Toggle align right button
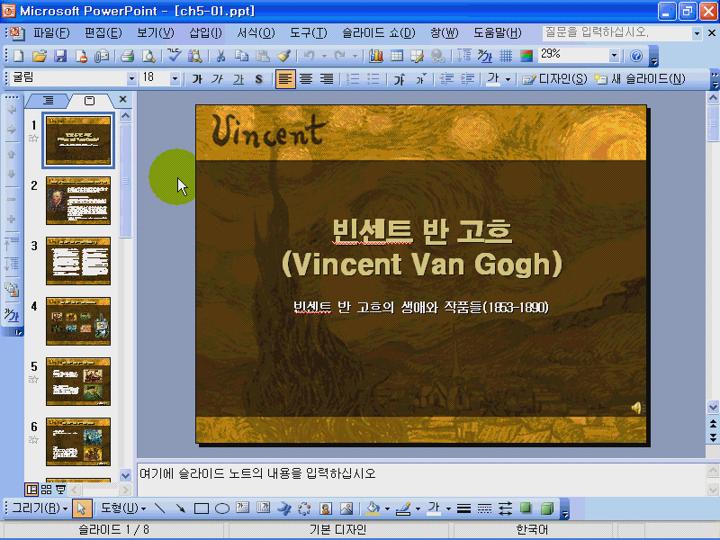720x540 pixels. coord(326,79)
